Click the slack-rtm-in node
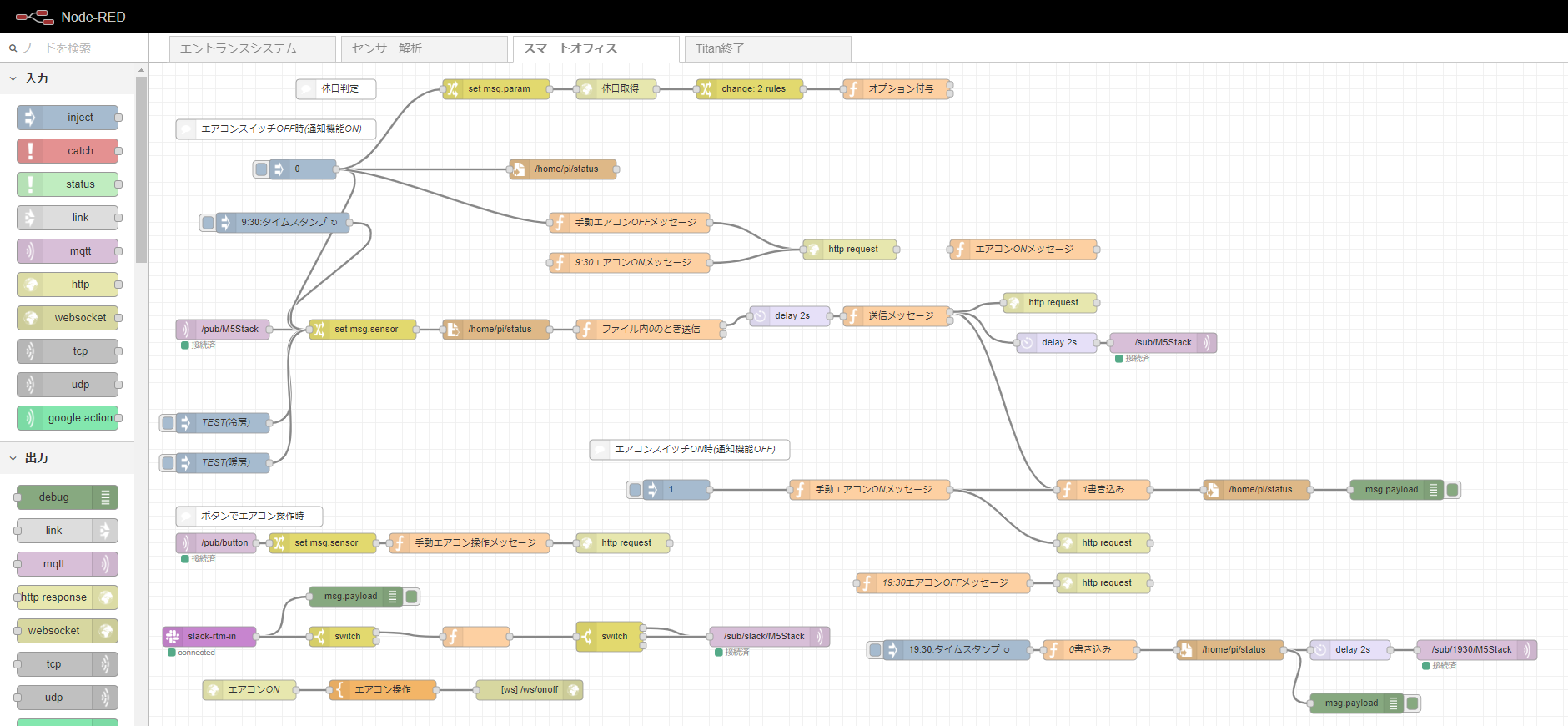Screen dimensions: 1568x726 pos(210,637)
